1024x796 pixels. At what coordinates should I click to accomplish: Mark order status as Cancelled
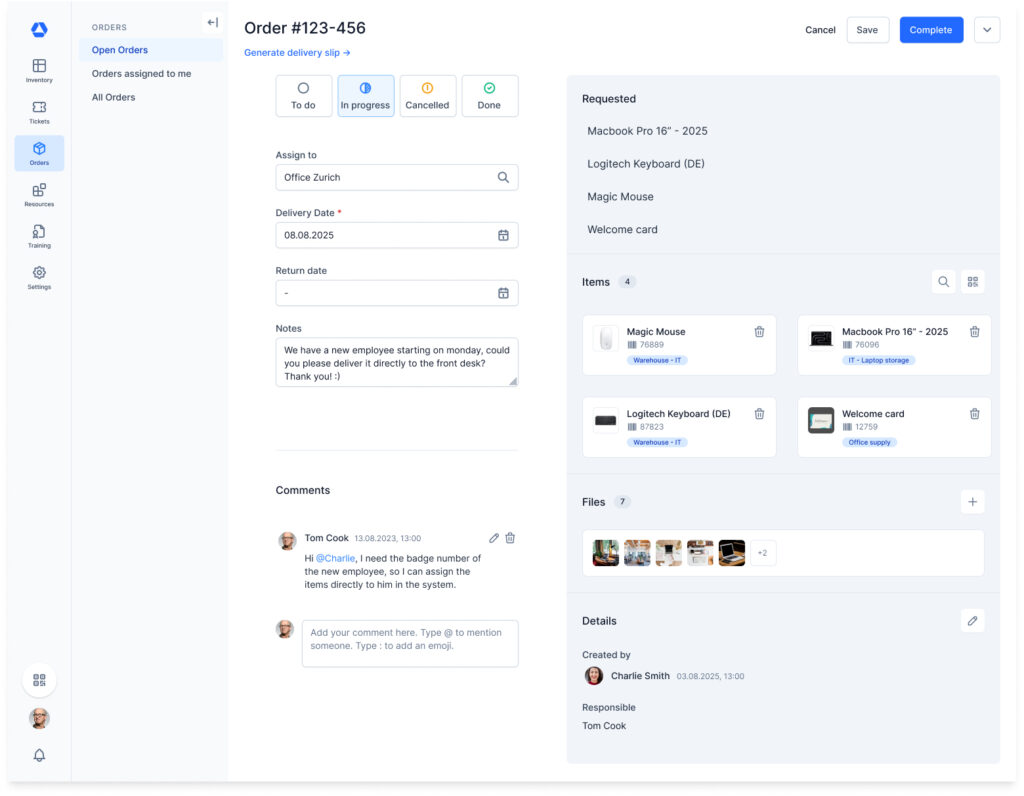tap(427, 96)
